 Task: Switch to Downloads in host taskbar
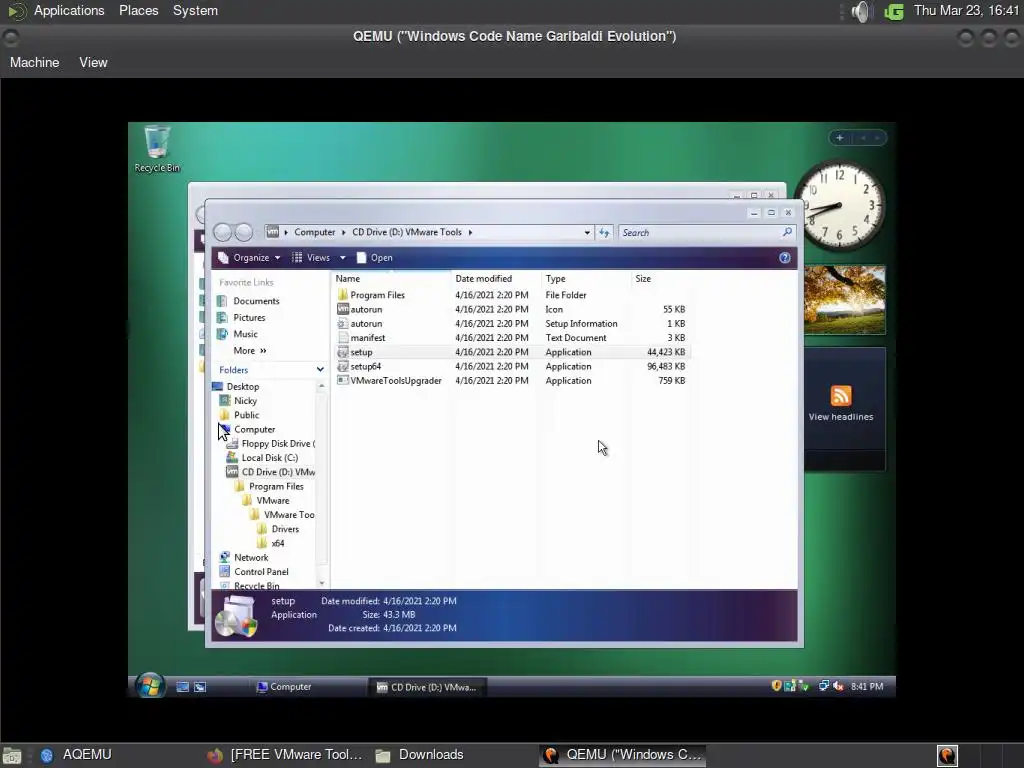coord(420,755)
